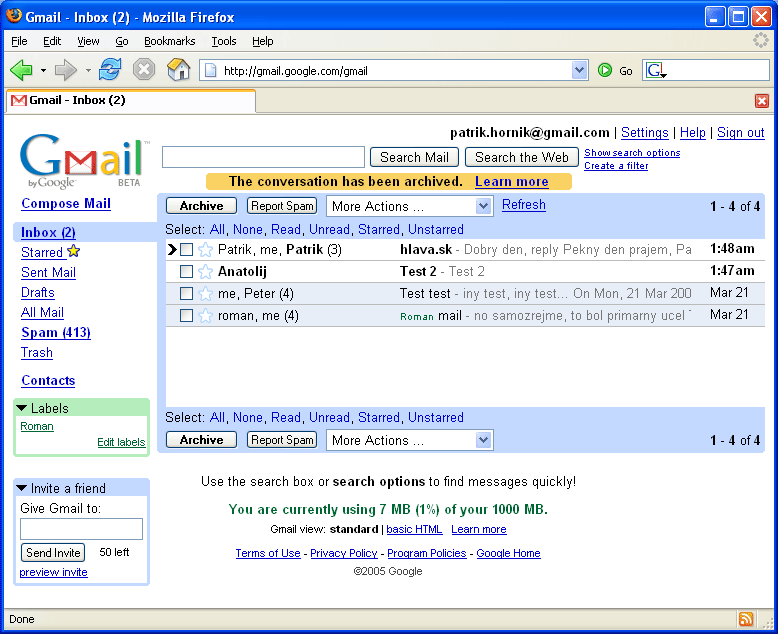Image resolution: width=778 pixels, height=634 pixels.
Task: Open the Back button history arrow
Action: [x=43, y=70]
